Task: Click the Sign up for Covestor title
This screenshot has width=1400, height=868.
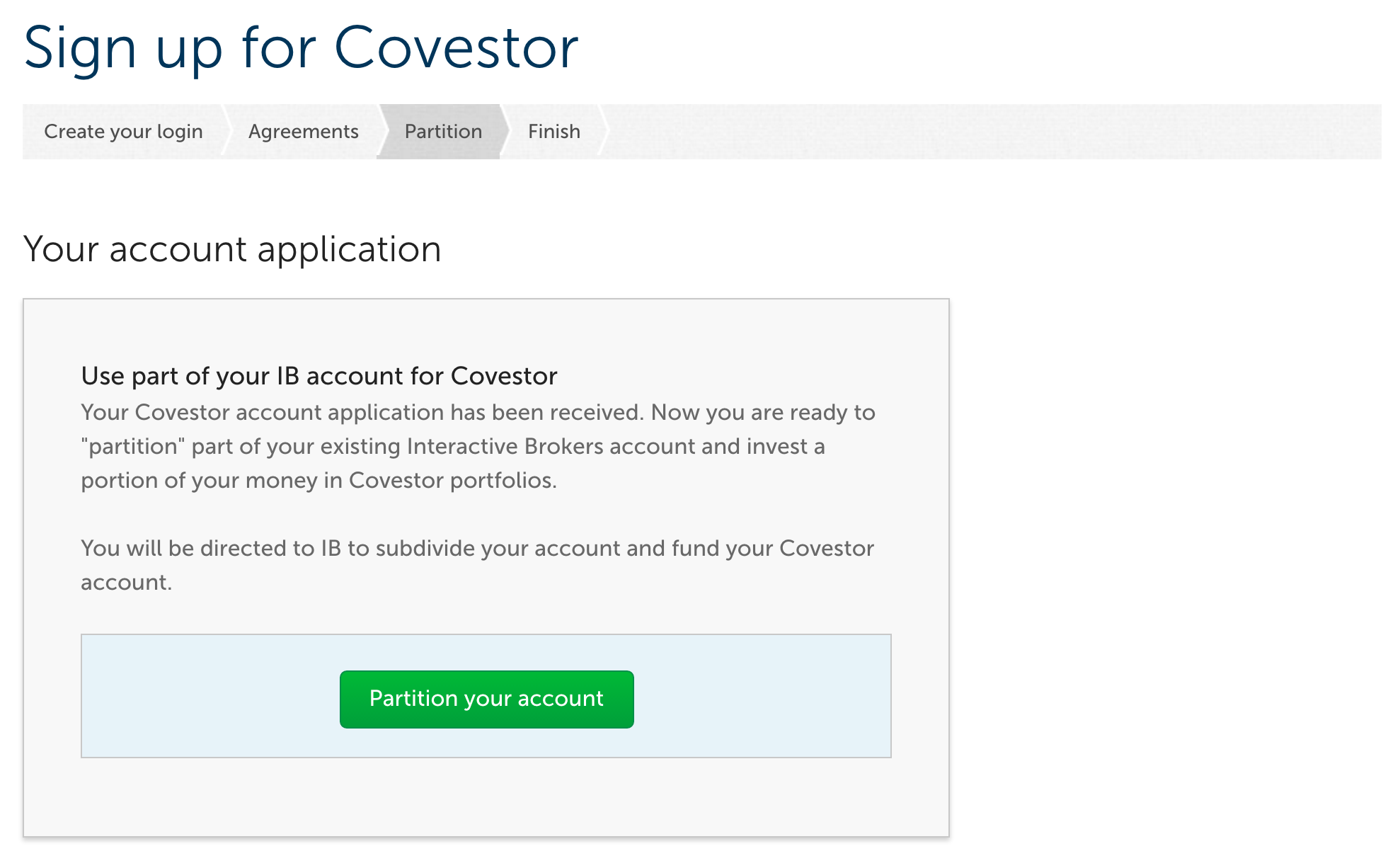Action: coord(301,48)
